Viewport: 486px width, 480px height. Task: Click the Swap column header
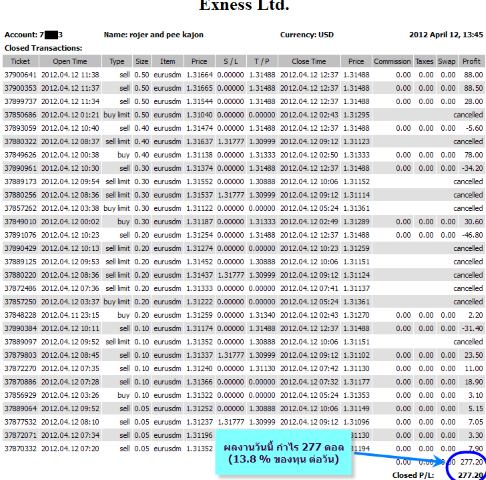pos(447,61)
